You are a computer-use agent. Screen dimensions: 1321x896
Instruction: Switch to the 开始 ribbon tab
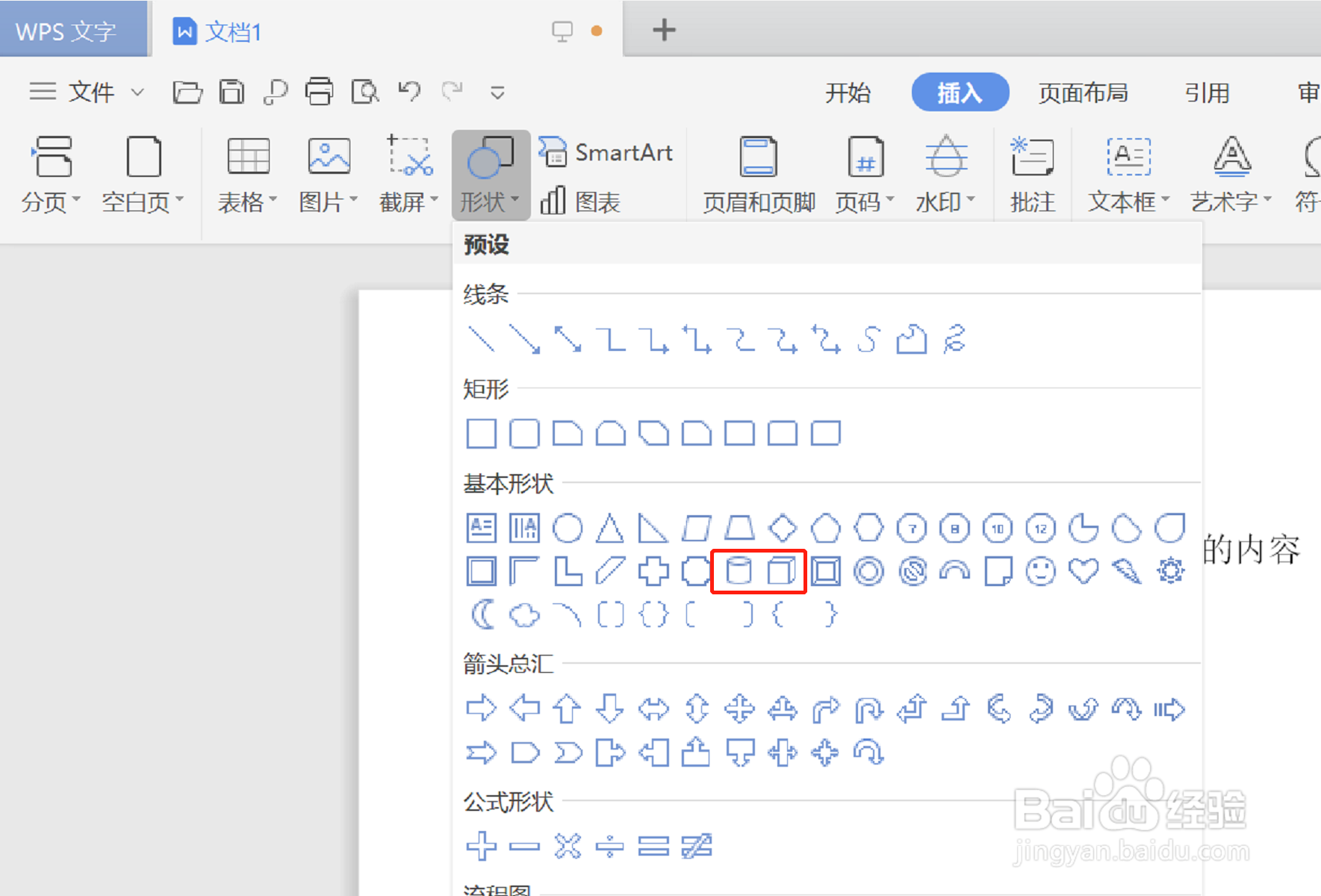pos(848,93)
